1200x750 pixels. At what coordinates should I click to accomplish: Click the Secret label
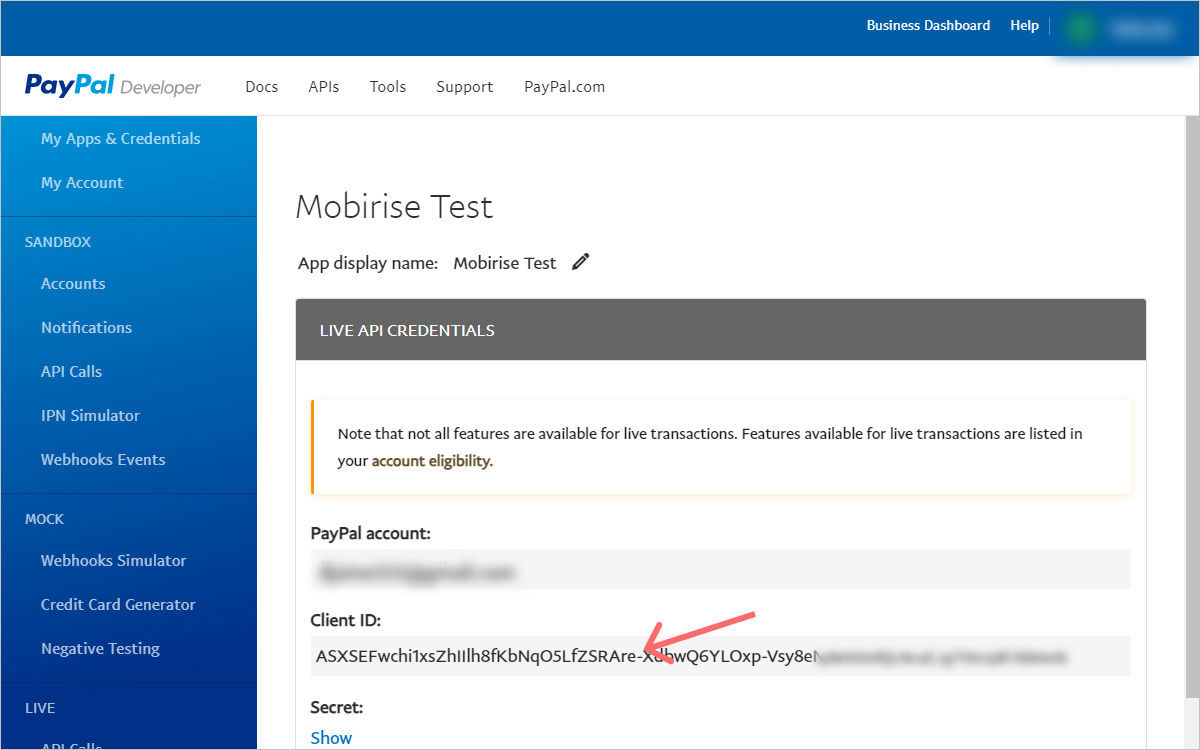point(337,707)
